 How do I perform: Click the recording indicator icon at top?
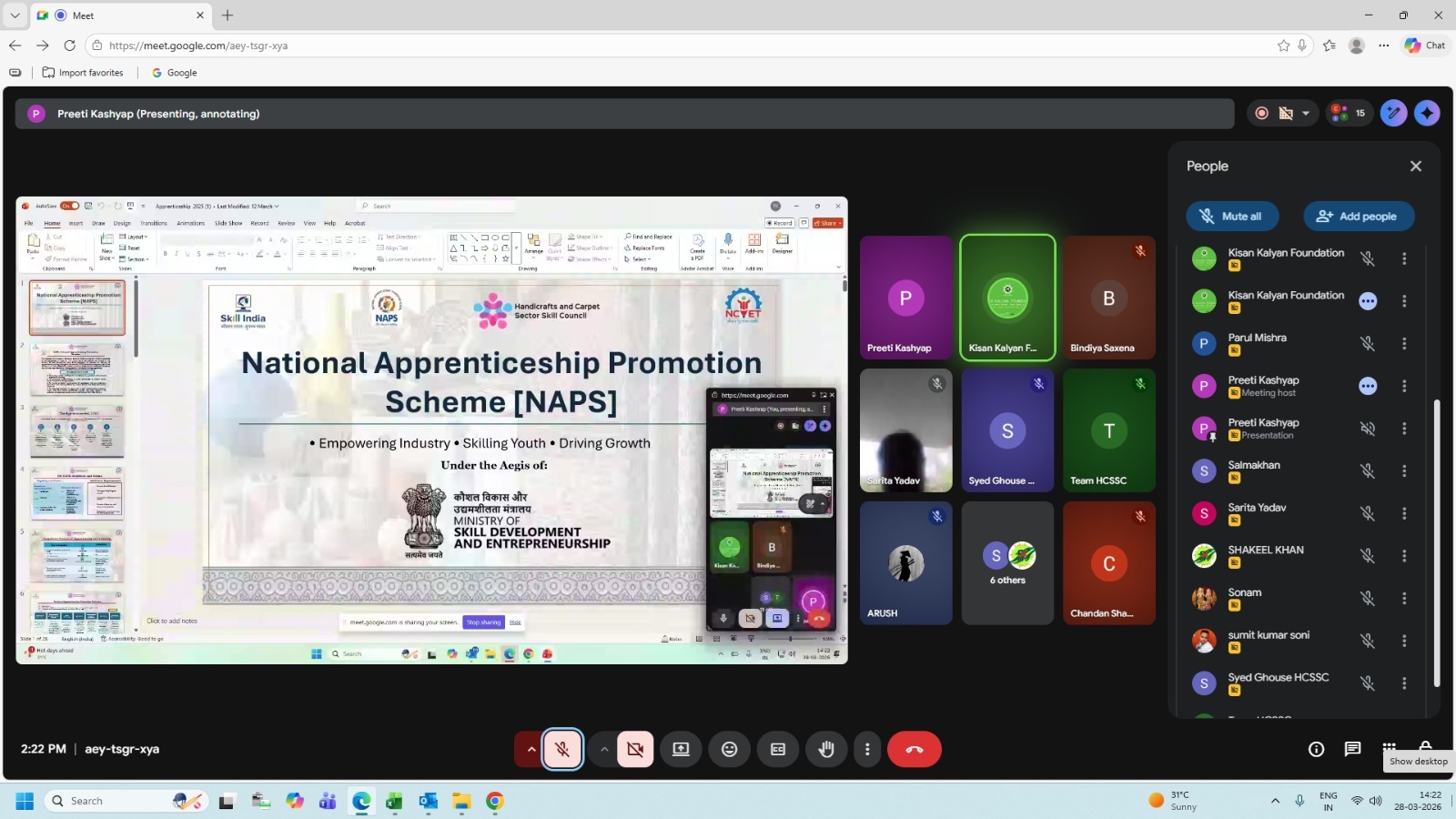pyautogui.click(x=1261, y=114)
